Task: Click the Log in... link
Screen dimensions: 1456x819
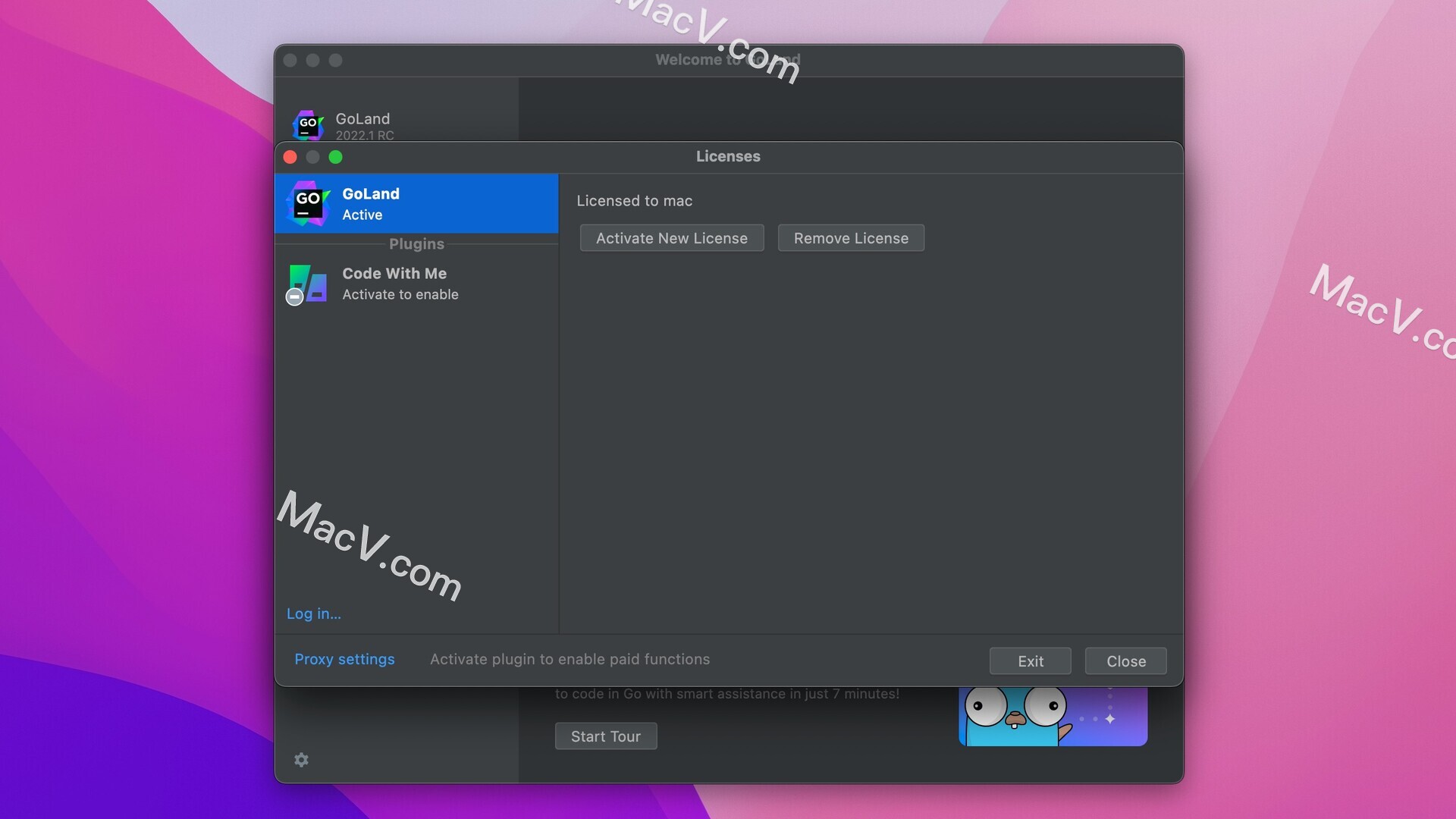Action: click(x=313, y=614)
